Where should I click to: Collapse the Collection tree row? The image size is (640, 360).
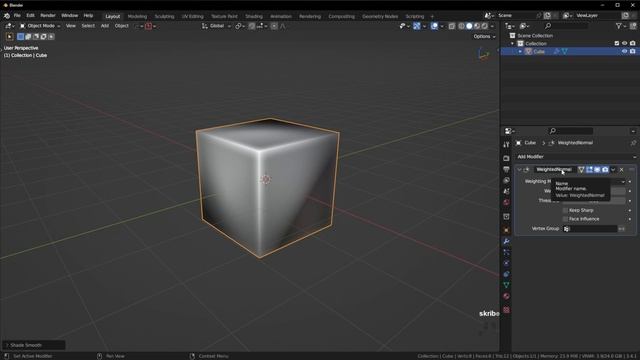pos(513,44)
